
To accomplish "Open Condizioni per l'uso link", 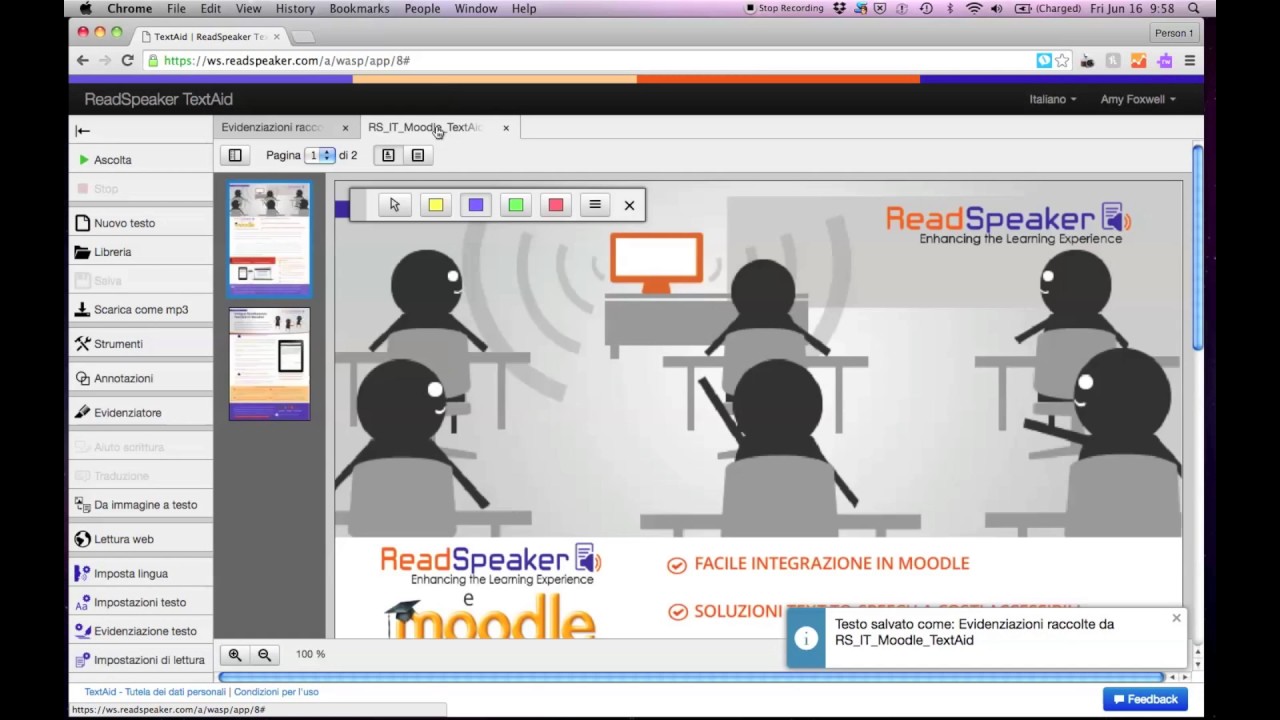I will click(276, 692).
